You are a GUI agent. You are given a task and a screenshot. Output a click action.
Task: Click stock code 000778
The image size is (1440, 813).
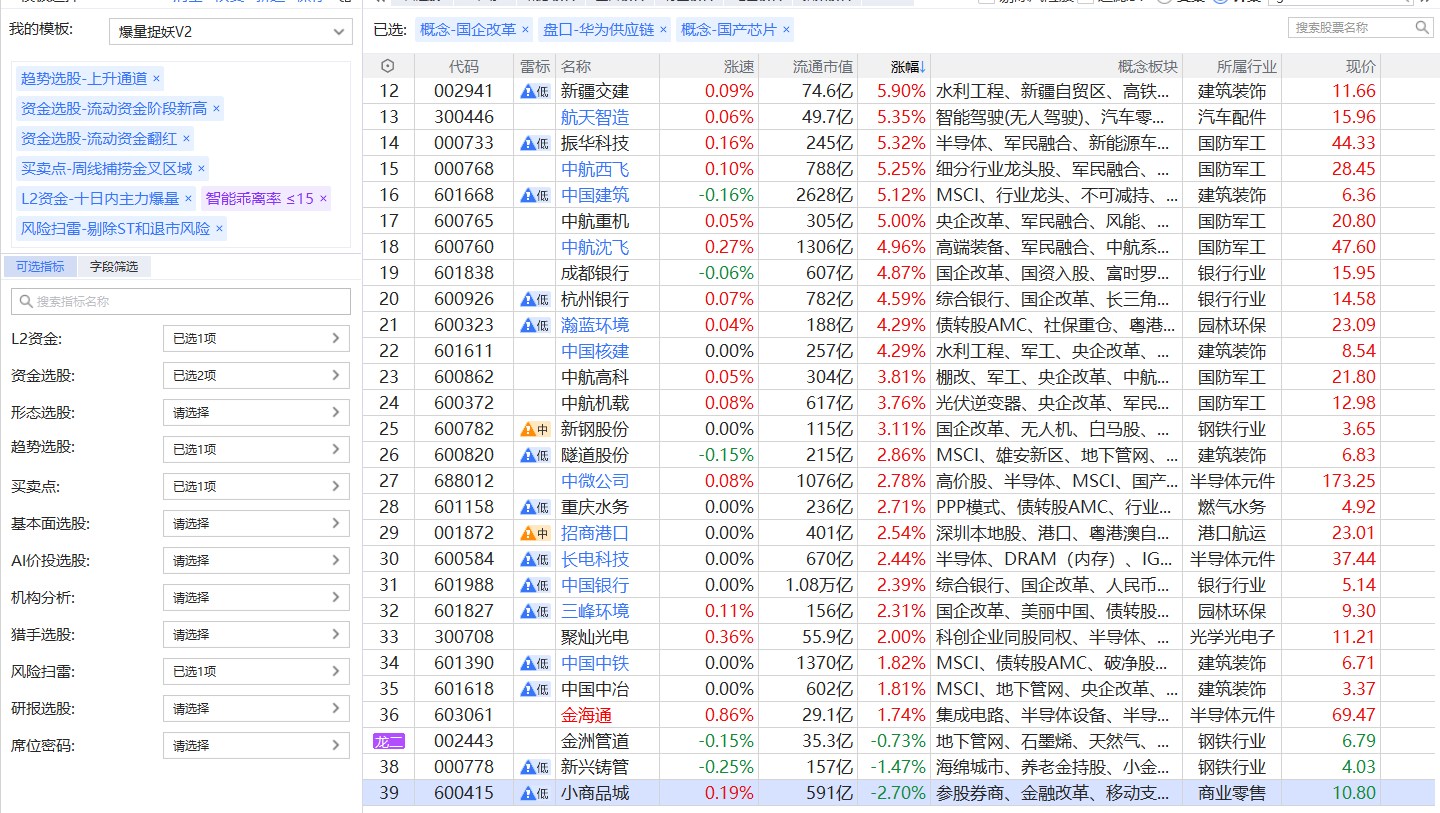point(464,767)
